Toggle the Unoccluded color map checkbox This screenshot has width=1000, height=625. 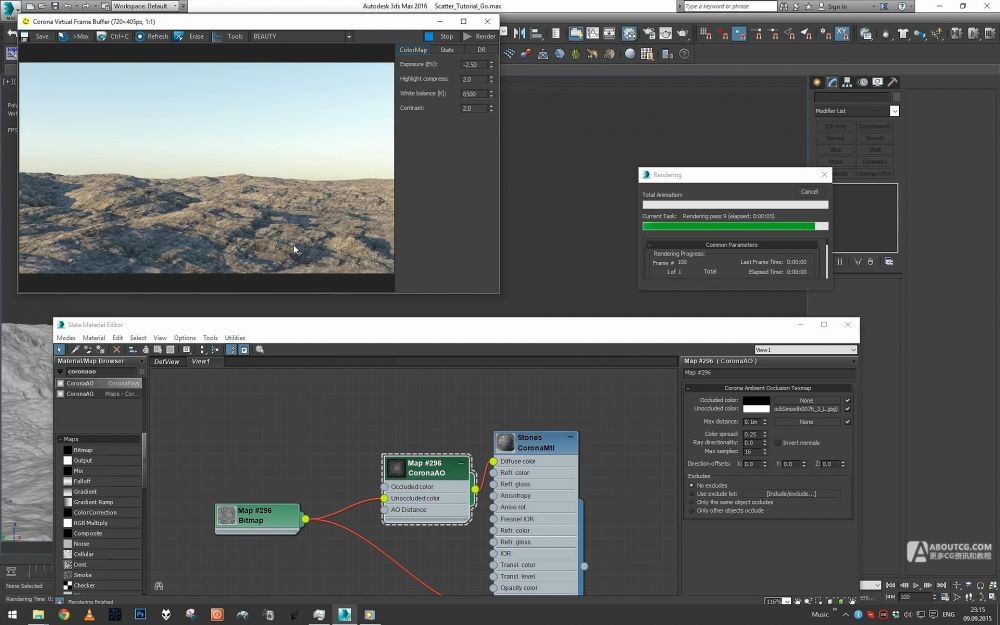848,409
